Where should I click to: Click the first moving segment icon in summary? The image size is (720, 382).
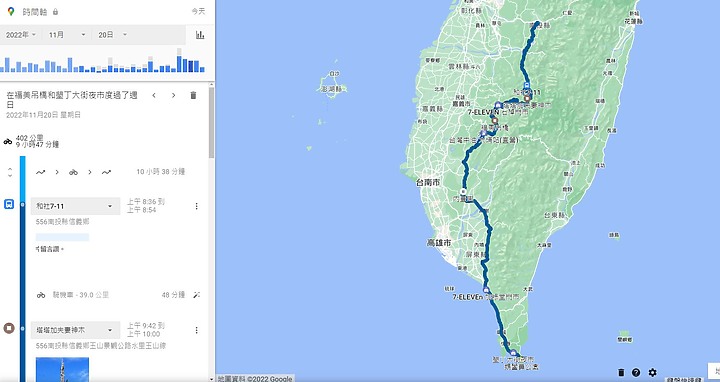[x=41, y=172]
